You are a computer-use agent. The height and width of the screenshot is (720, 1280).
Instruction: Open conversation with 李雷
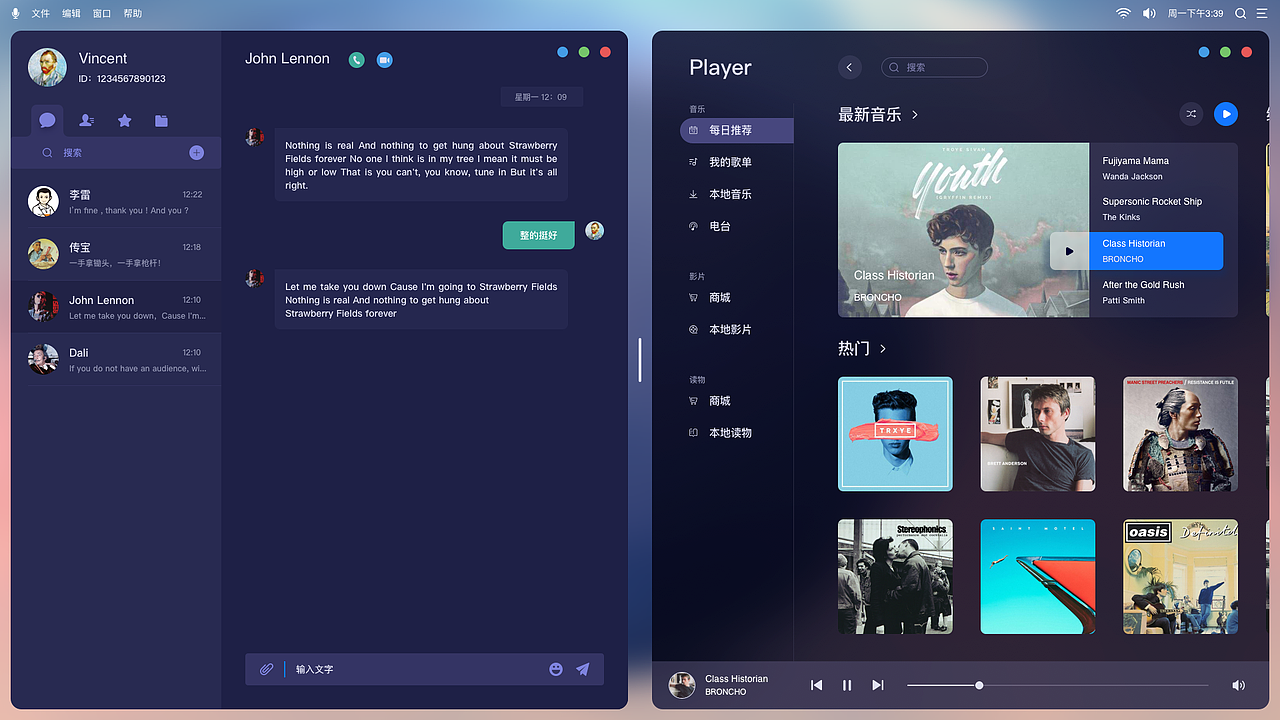(x=116, y=202)
